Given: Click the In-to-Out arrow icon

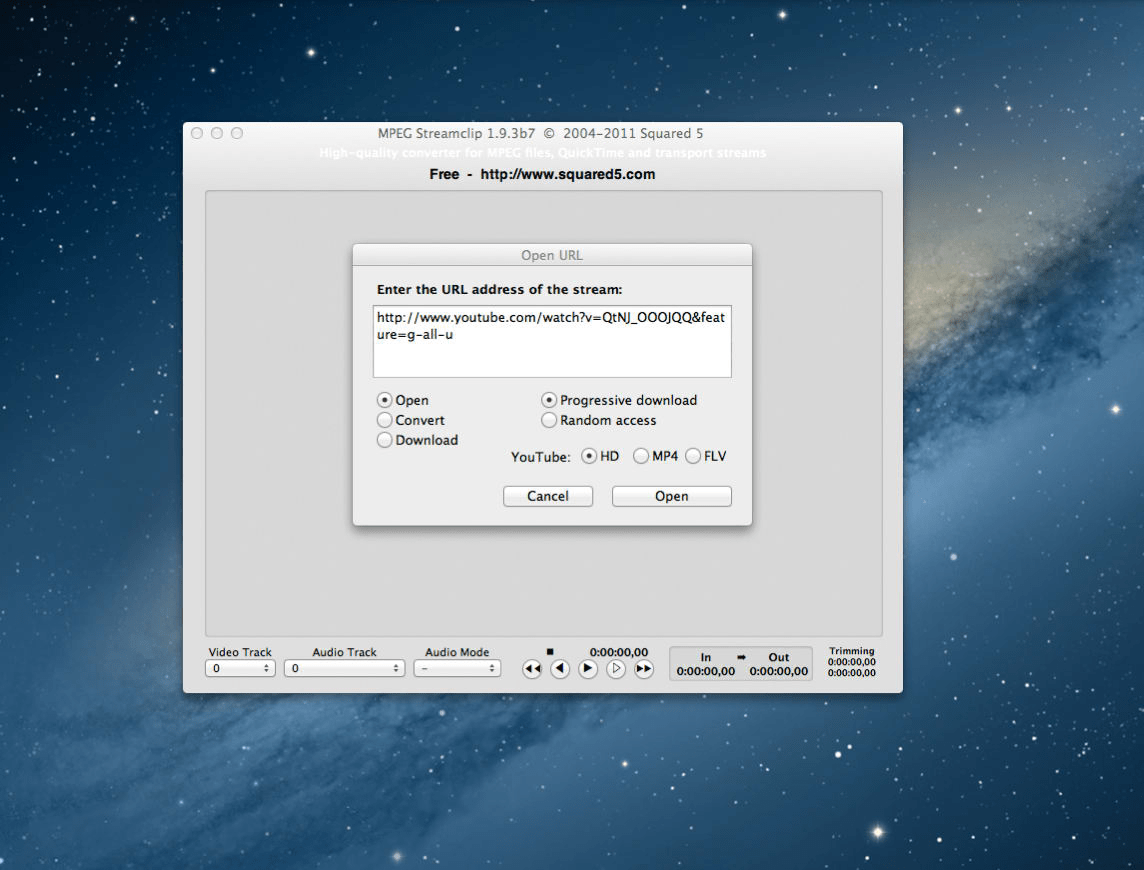Looking at the screenshot, I should coord(741,657).
